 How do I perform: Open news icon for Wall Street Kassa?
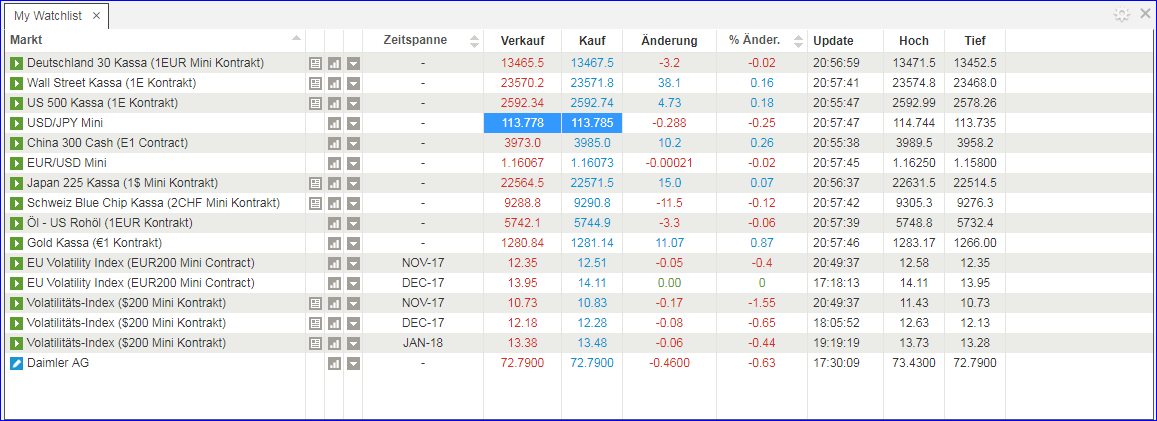(315, 83)
